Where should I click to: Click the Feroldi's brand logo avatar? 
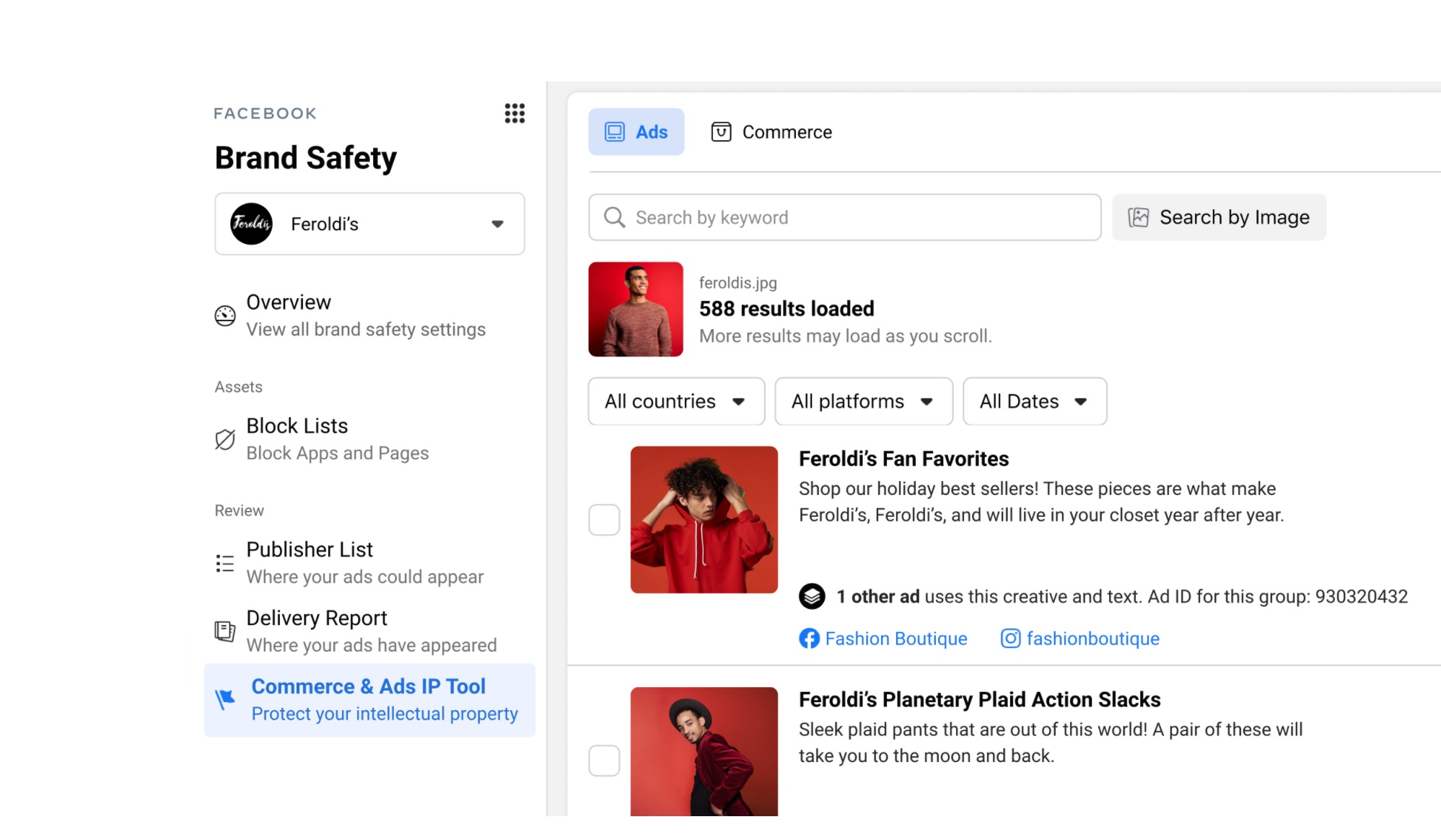tap(251, 224)
